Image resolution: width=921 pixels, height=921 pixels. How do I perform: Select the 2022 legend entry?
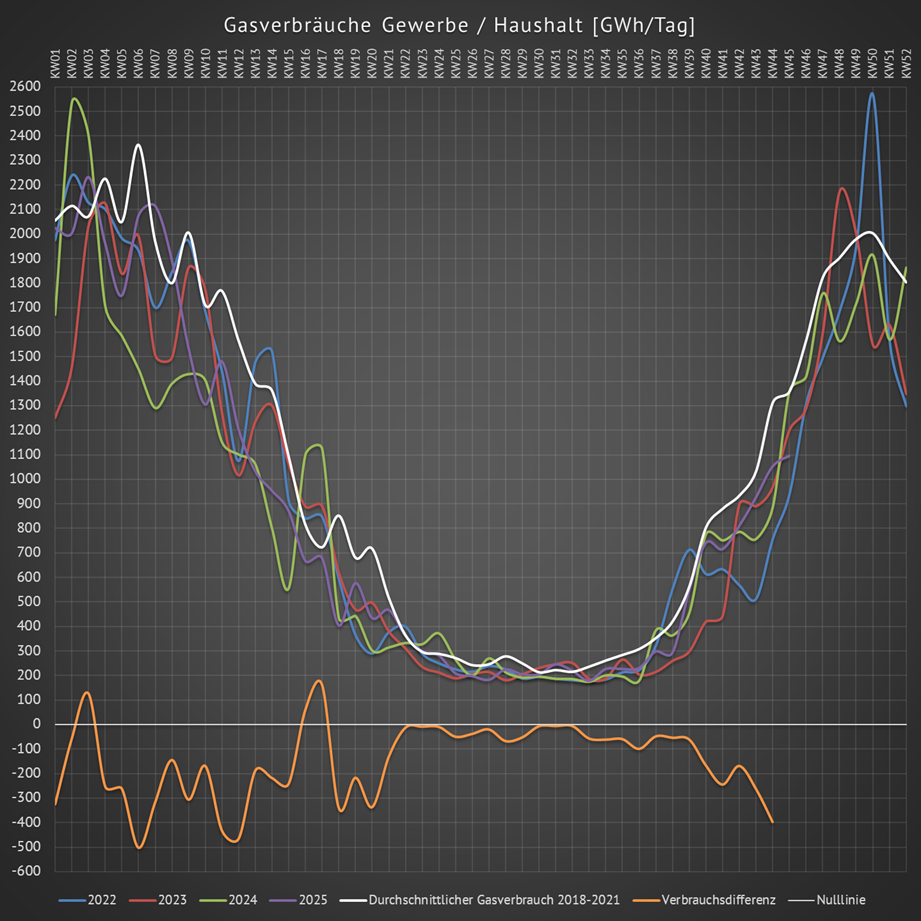point(101,900)
